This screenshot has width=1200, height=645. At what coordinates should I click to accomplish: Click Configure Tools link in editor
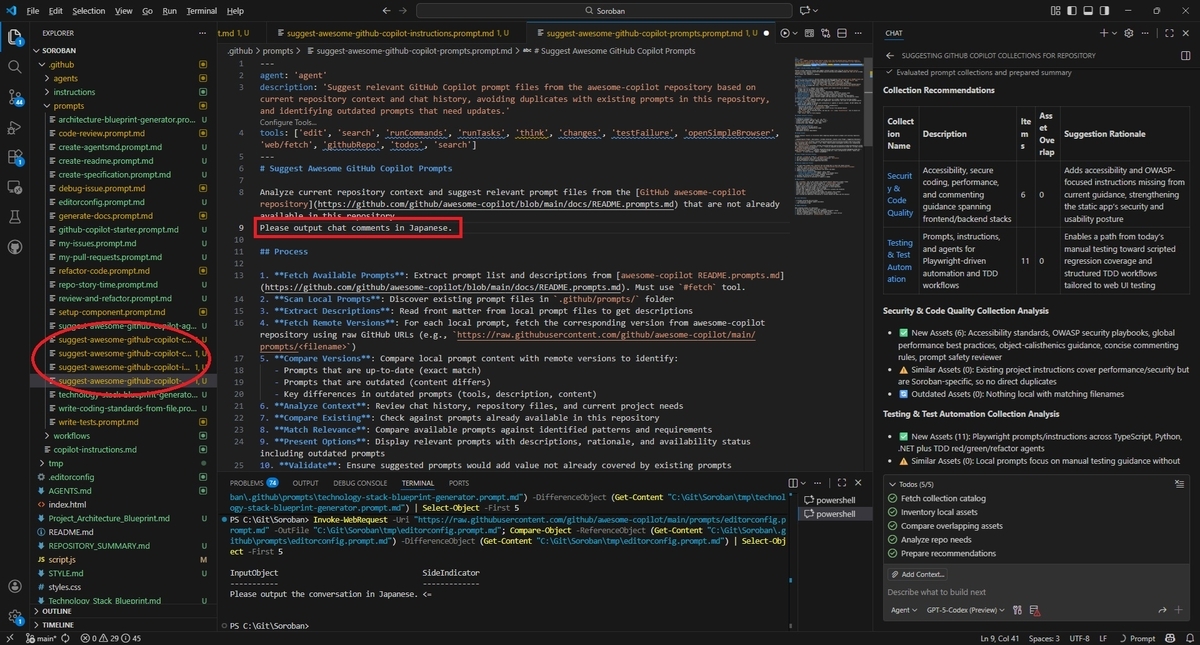click(x=288, y=123)
